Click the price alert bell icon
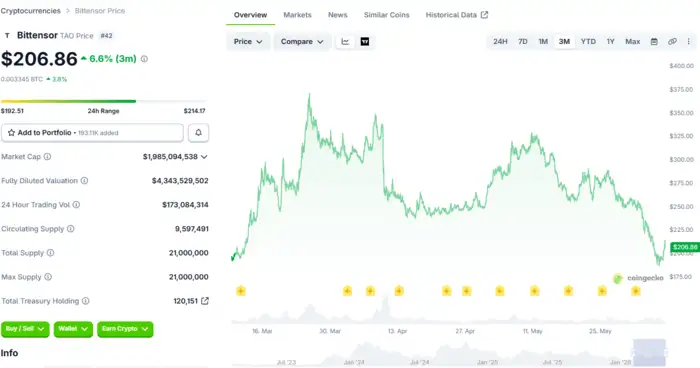 198,133
